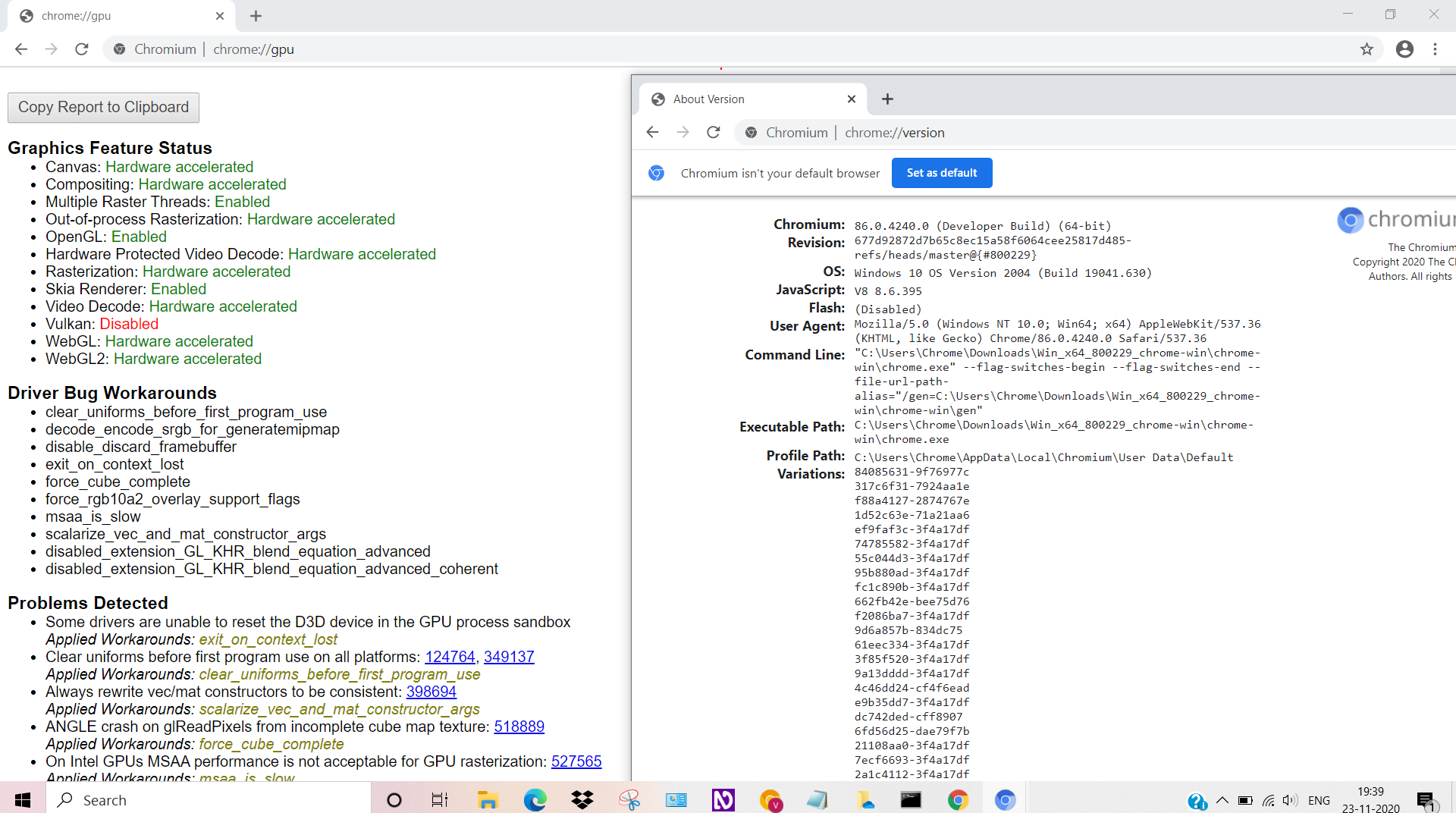The image size is (1456, 813).
Task: Go back in the chrome://gpu window
Action: pyautogui.click(x=21, y=49)
